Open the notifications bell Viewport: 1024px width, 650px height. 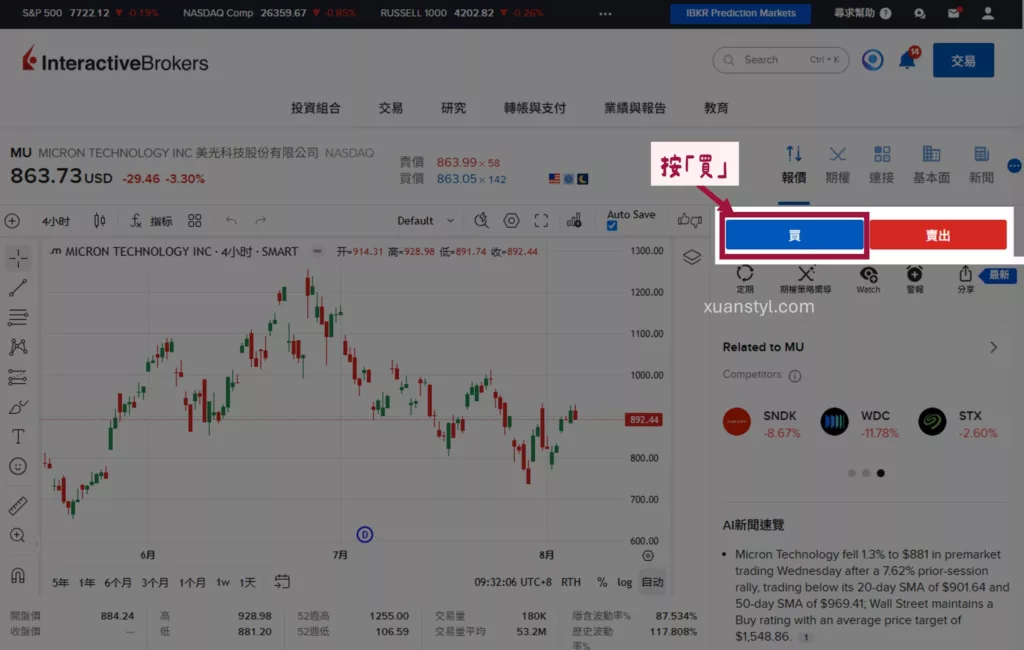(x=908, y=60)
